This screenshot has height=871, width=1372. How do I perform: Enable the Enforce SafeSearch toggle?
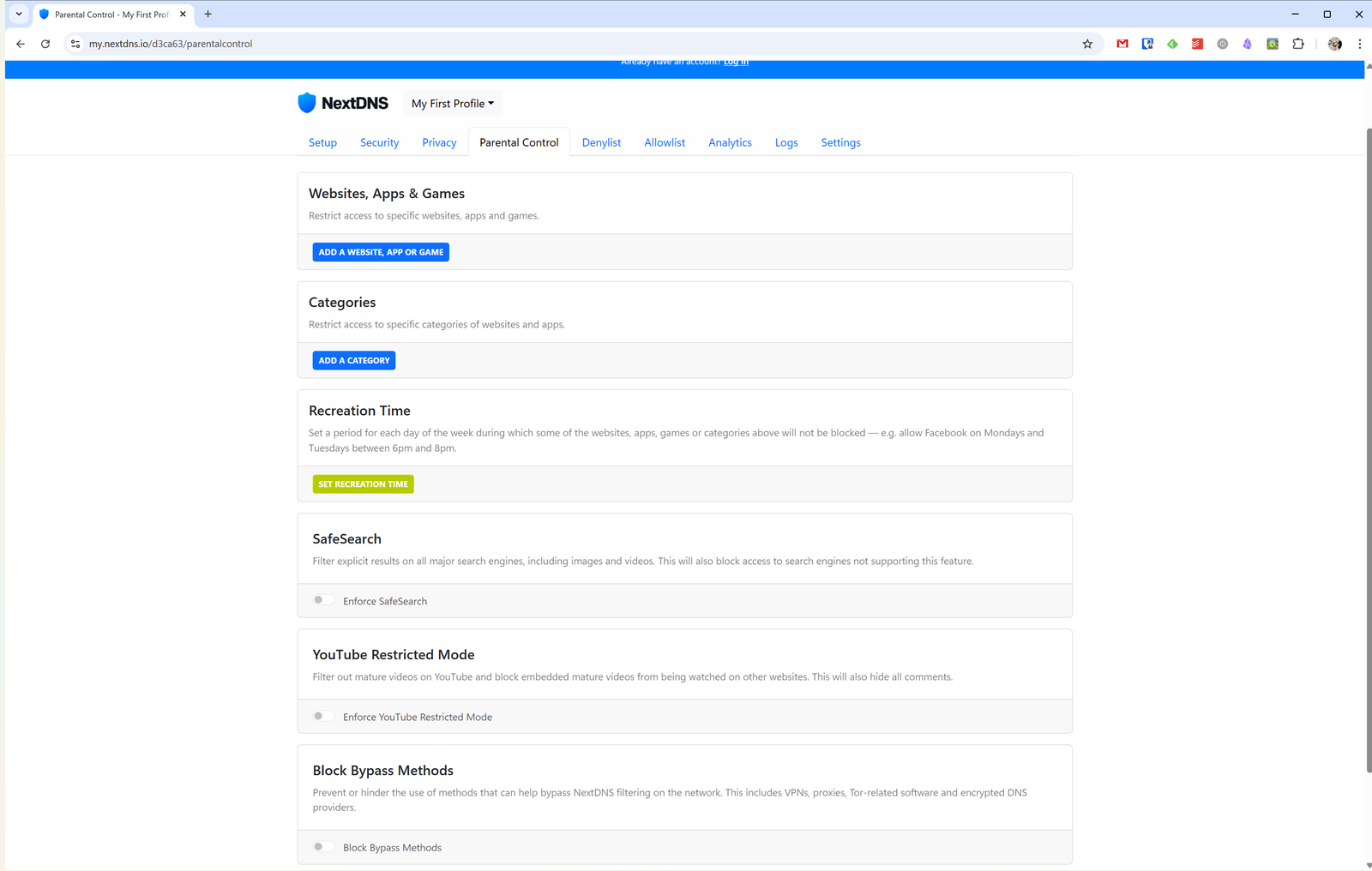click(323, 600)
